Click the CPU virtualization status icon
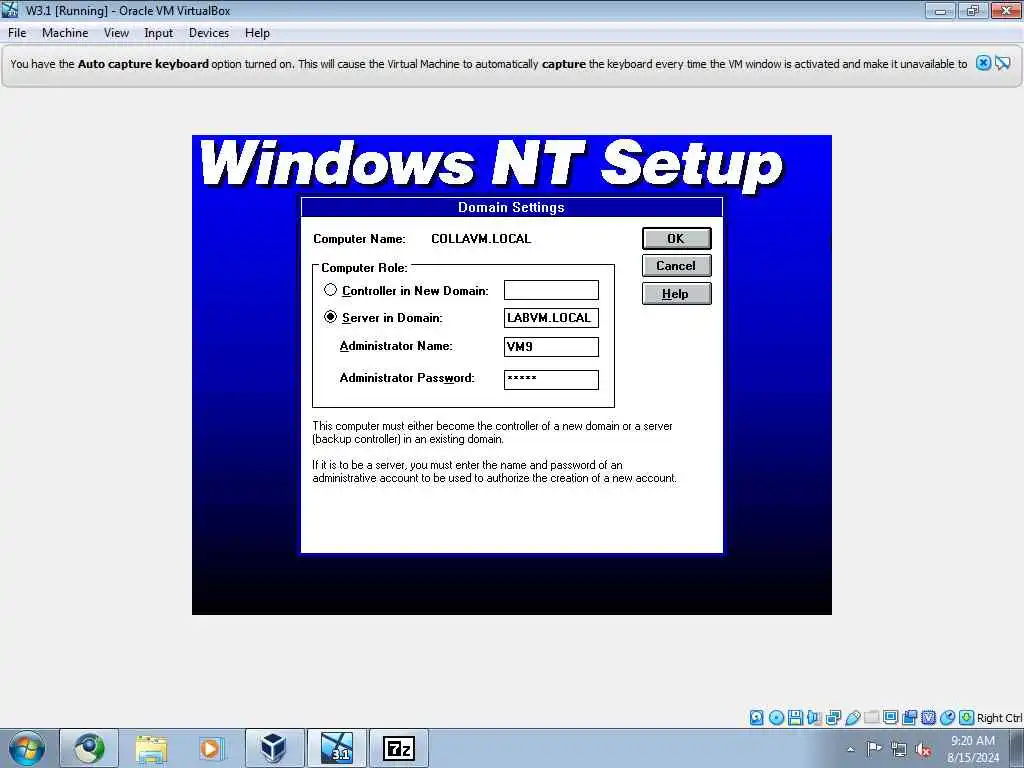 coord(928,718)
